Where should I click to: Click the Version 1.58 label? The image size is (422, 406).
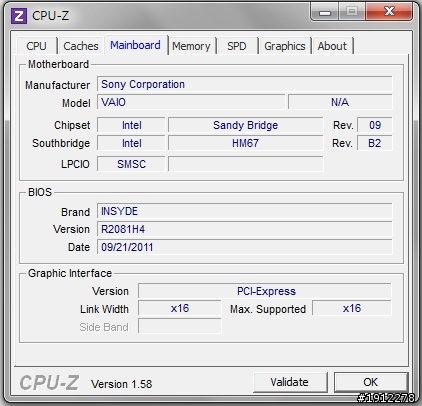(122, 384)
